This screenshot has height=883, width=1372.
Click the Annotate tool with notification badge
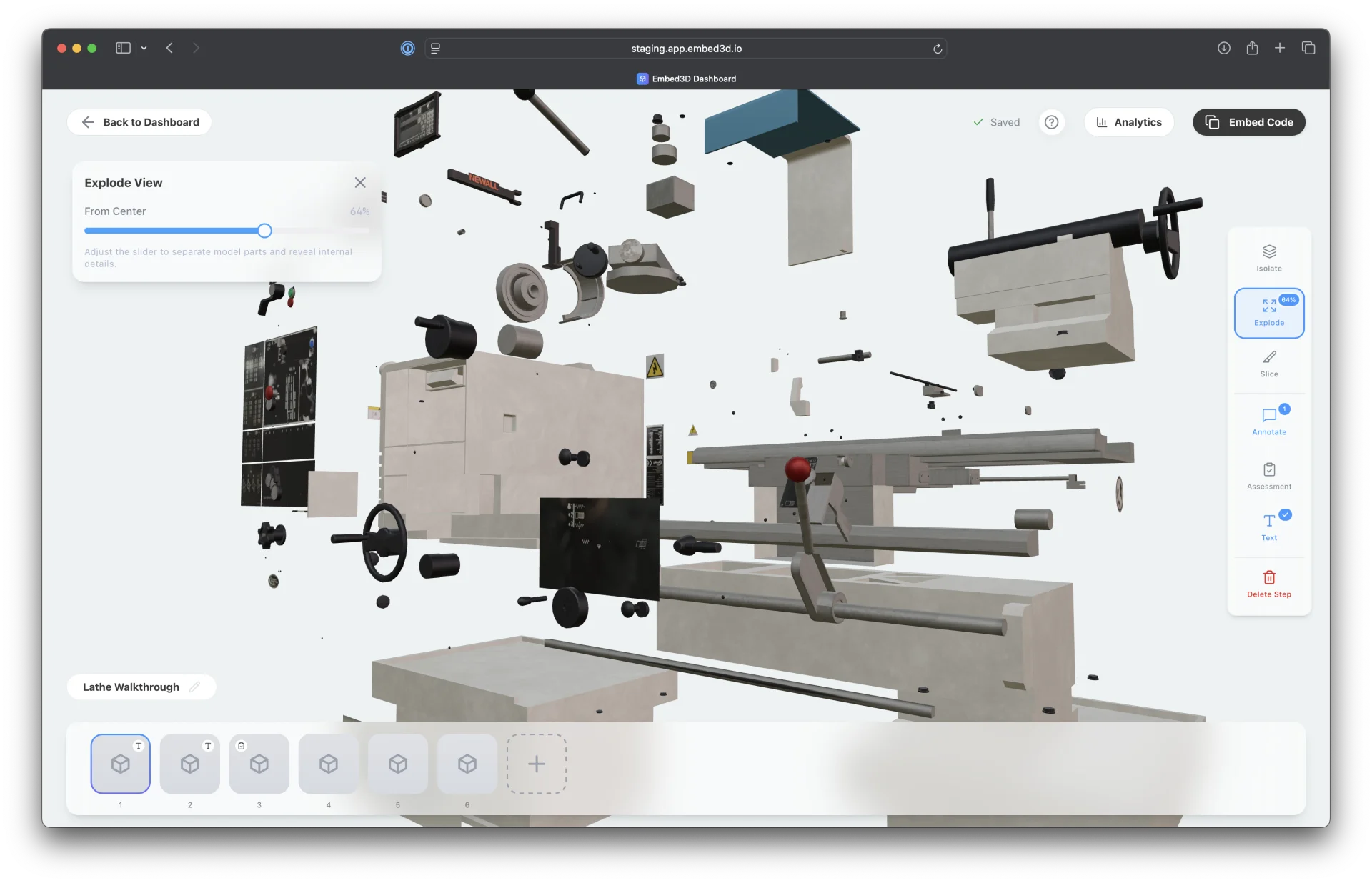(x=1268, y=421)
